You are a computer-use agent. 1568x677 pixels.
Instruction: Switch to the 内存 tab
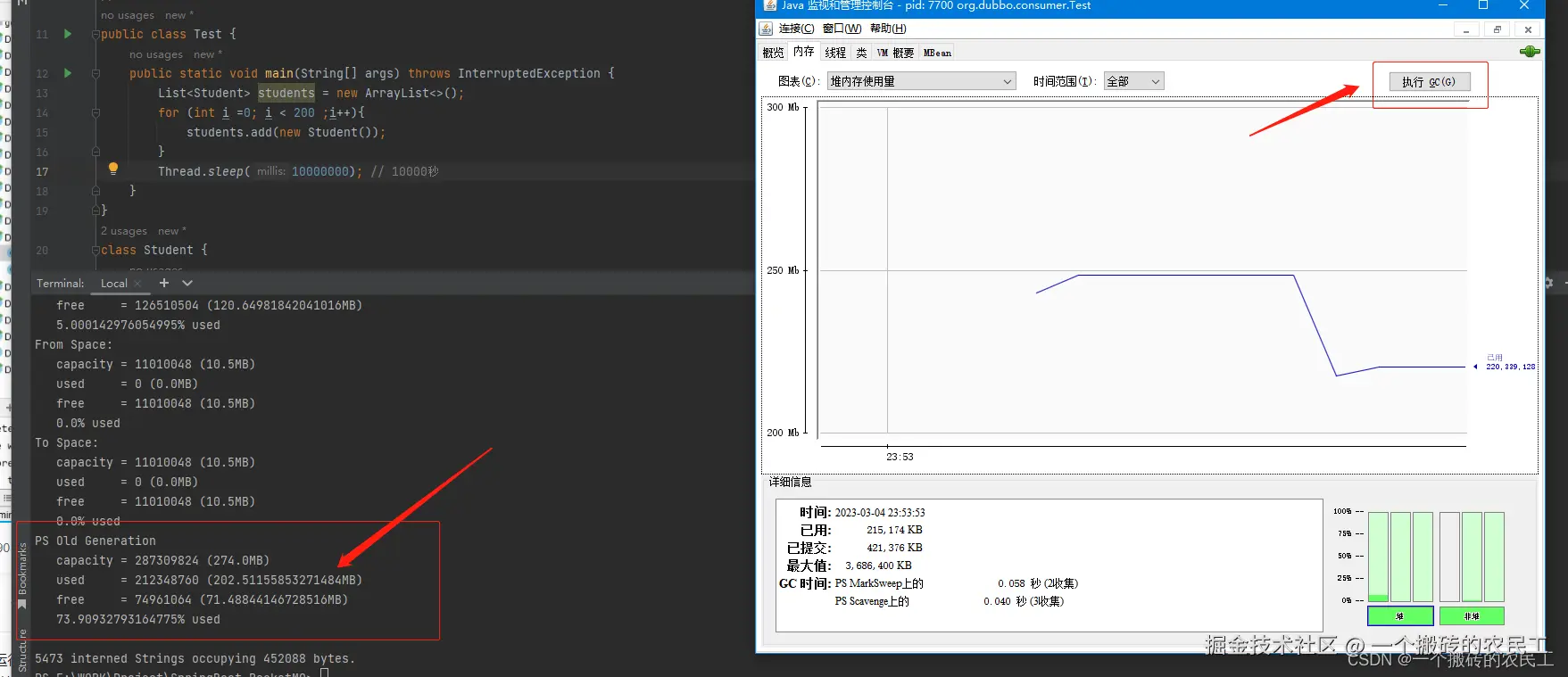pyautogui.click(x=804, y=52)
